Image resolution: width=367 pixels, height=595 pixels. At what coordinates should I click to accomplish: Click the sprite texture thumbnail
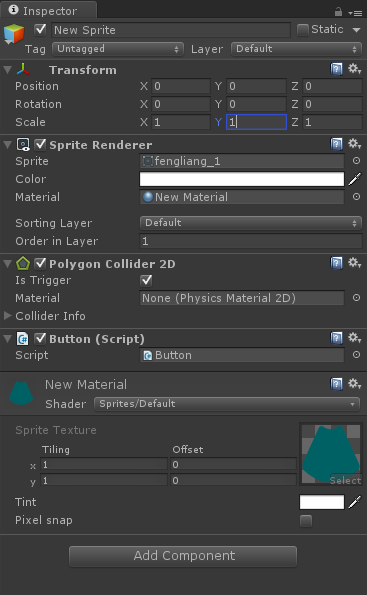click(331, 454)
